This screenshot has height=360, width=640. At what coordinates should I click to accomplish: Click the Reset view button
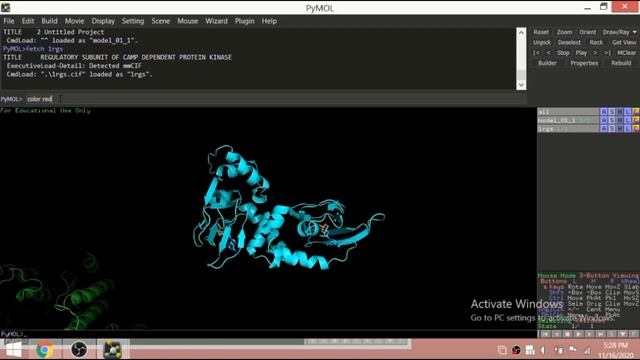(x=541, y=32)
